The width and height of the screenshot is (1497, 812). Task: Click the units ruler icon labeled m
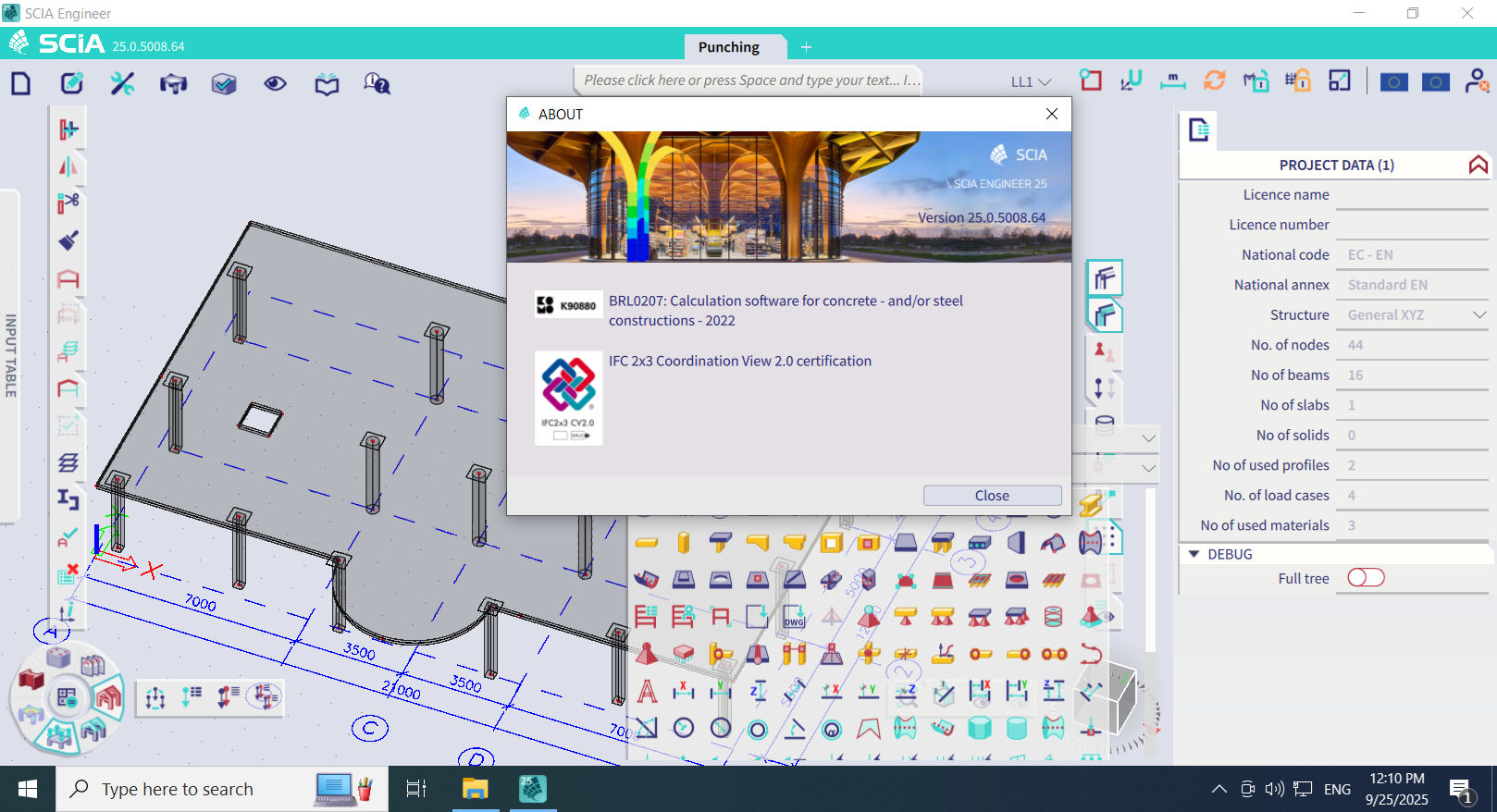(x=1172, y=81)
